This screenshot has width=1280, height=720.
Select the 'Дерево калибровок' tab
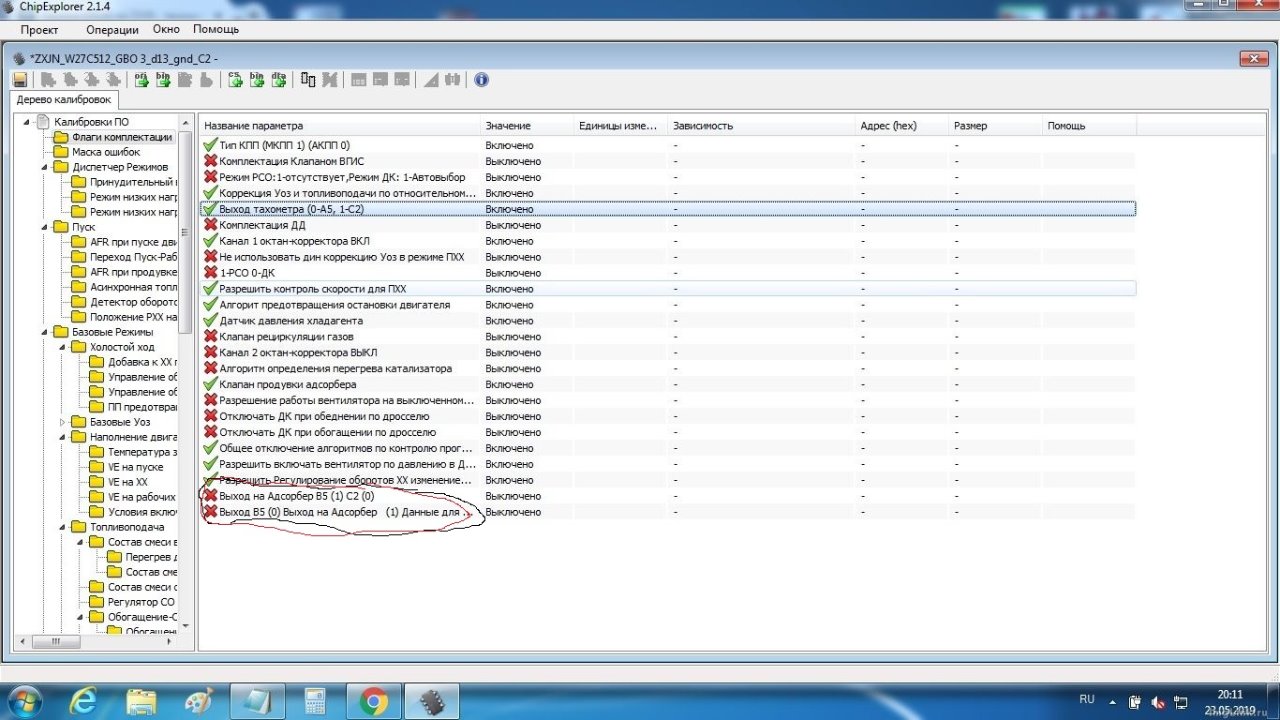63,100
